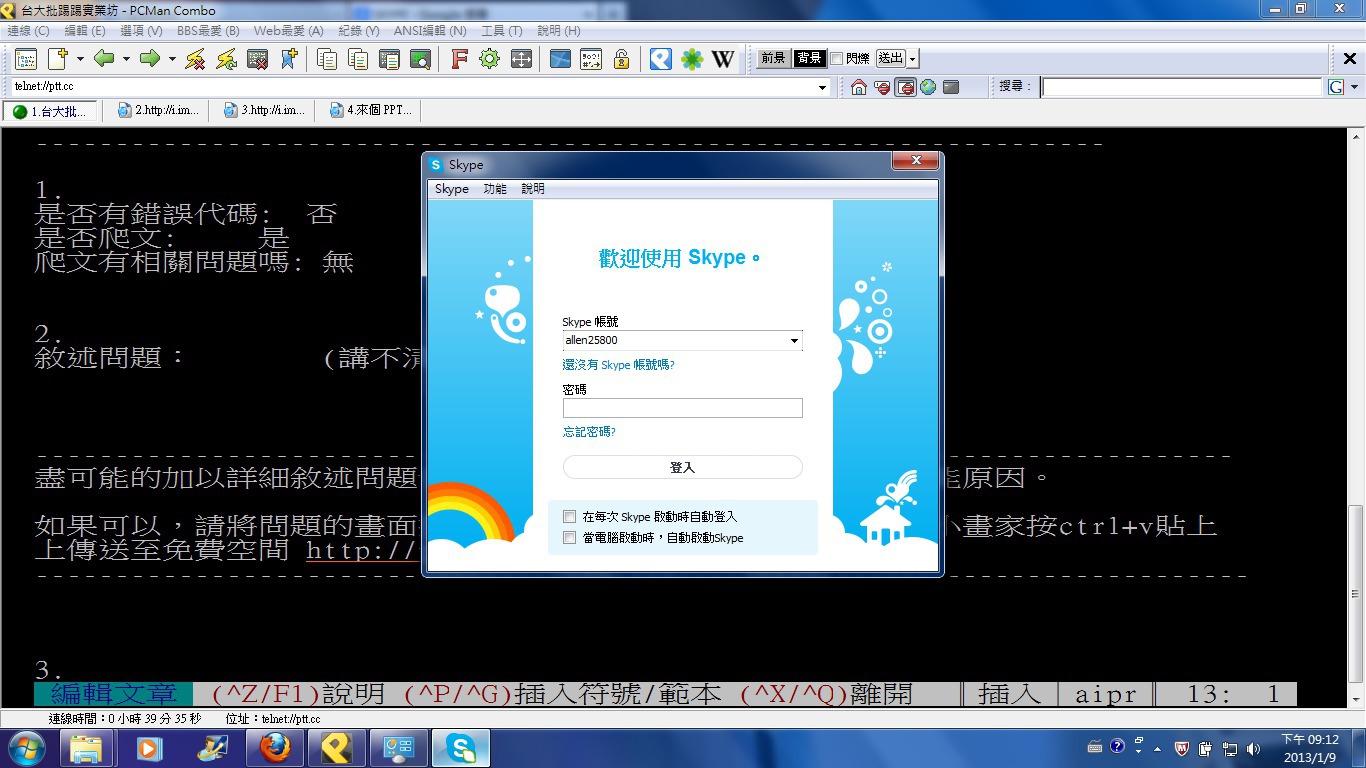Toggle the 閃爍 blink checkbox

[x=836, y=59]
